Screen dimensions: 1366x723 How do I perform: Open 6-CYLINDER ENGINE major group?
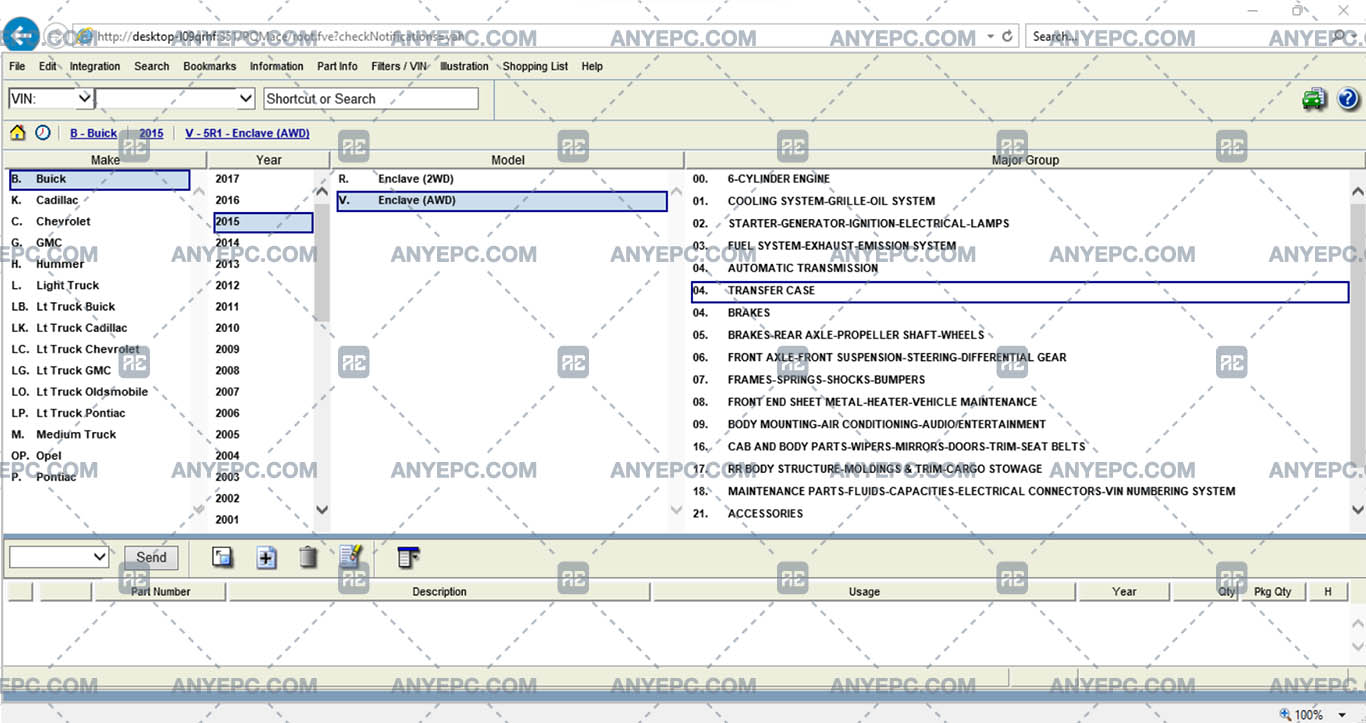click(x=779, y=179)
